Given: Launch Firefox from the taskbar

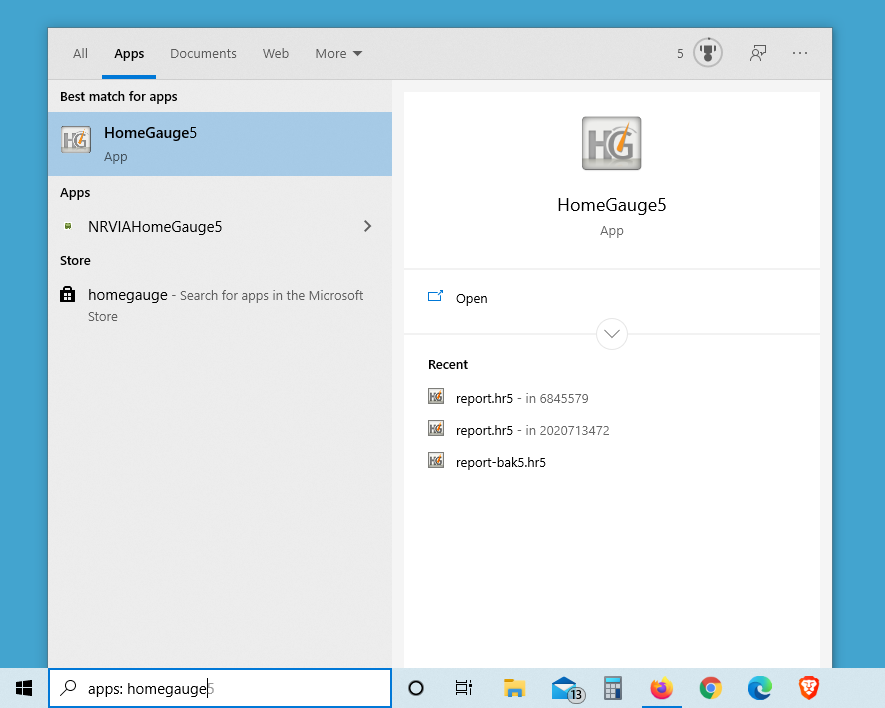Looking at the screenshot, I should coord(662,688).
